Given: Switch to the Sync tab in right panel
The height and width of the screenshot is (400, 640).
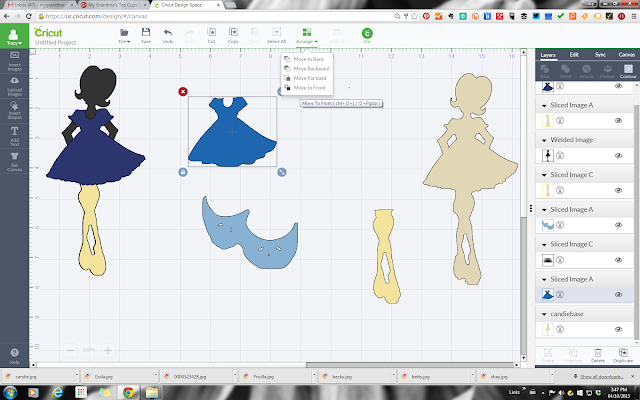Looking at the screenshot, I should point(600,55).
